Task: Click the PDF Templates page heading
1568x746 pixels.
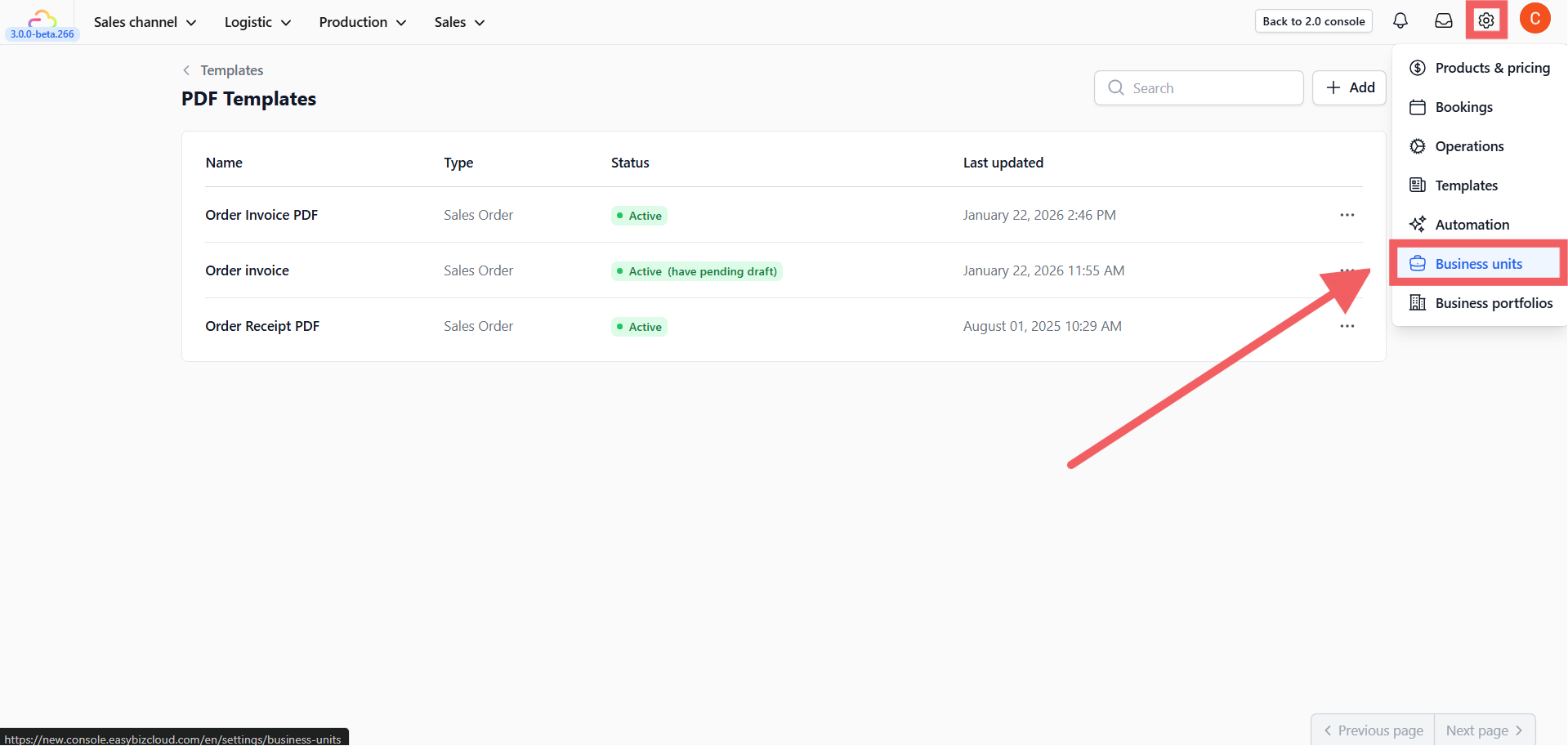Action: [248, 99]
